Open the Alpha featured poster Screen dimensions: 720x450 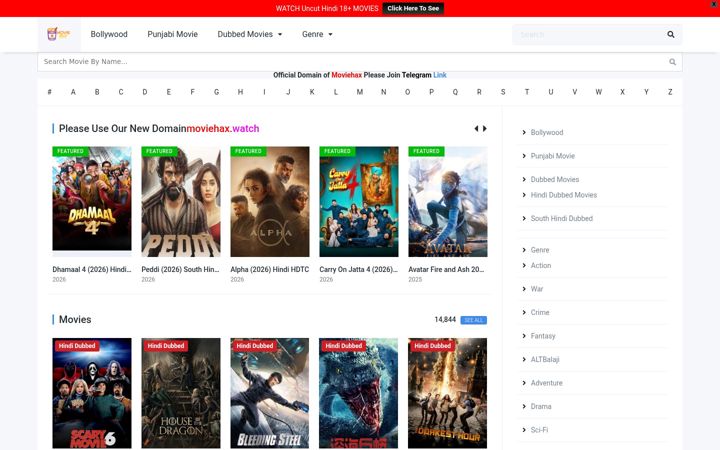pyautogui.click(x=270, y=201)
